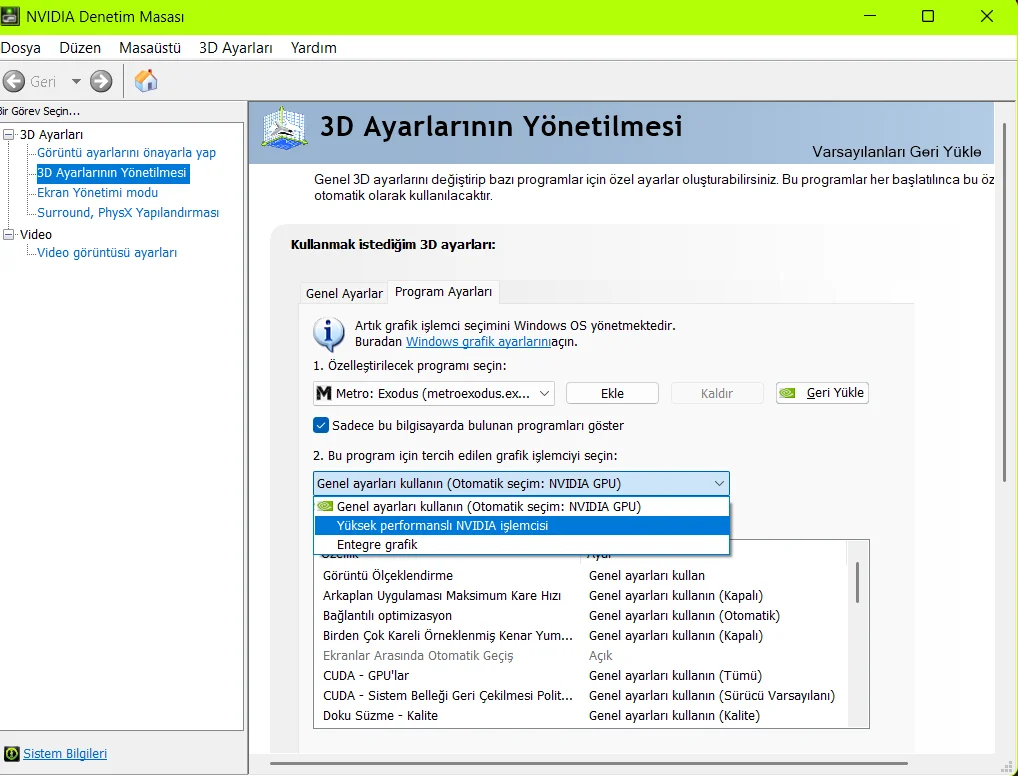Switch to the Genel Ayarlar tab
Screen dimensions: 1018x776
pyautogui.click(x=344, y=294)
